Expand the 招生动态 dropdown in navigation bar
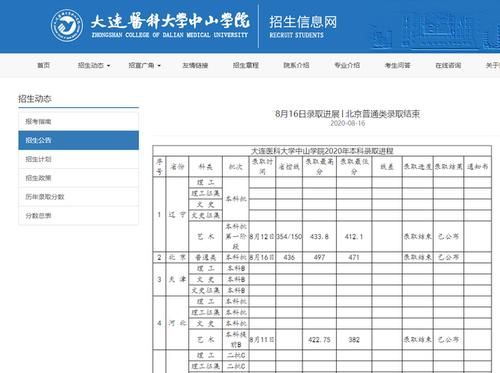 [x=94, y=65]
